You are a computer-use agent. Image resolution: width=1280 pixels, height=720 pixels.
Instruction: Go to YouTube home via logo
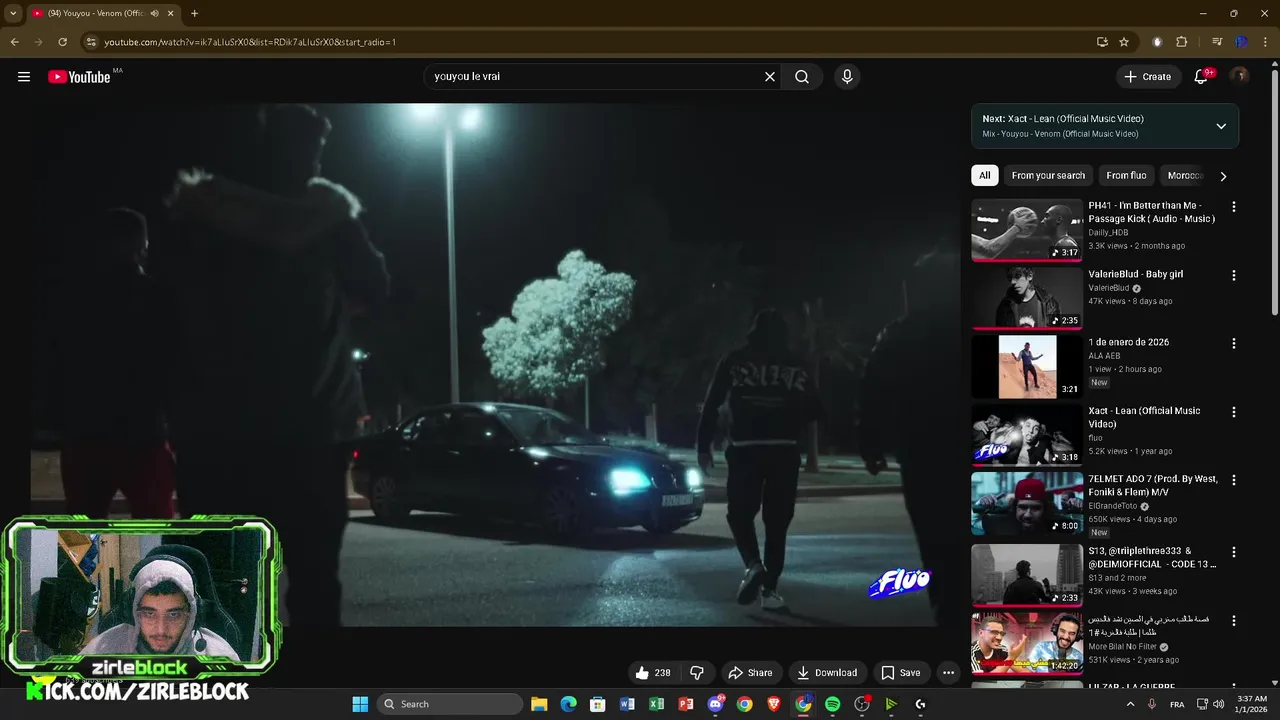pyautogui.click(x=79, y=77)
